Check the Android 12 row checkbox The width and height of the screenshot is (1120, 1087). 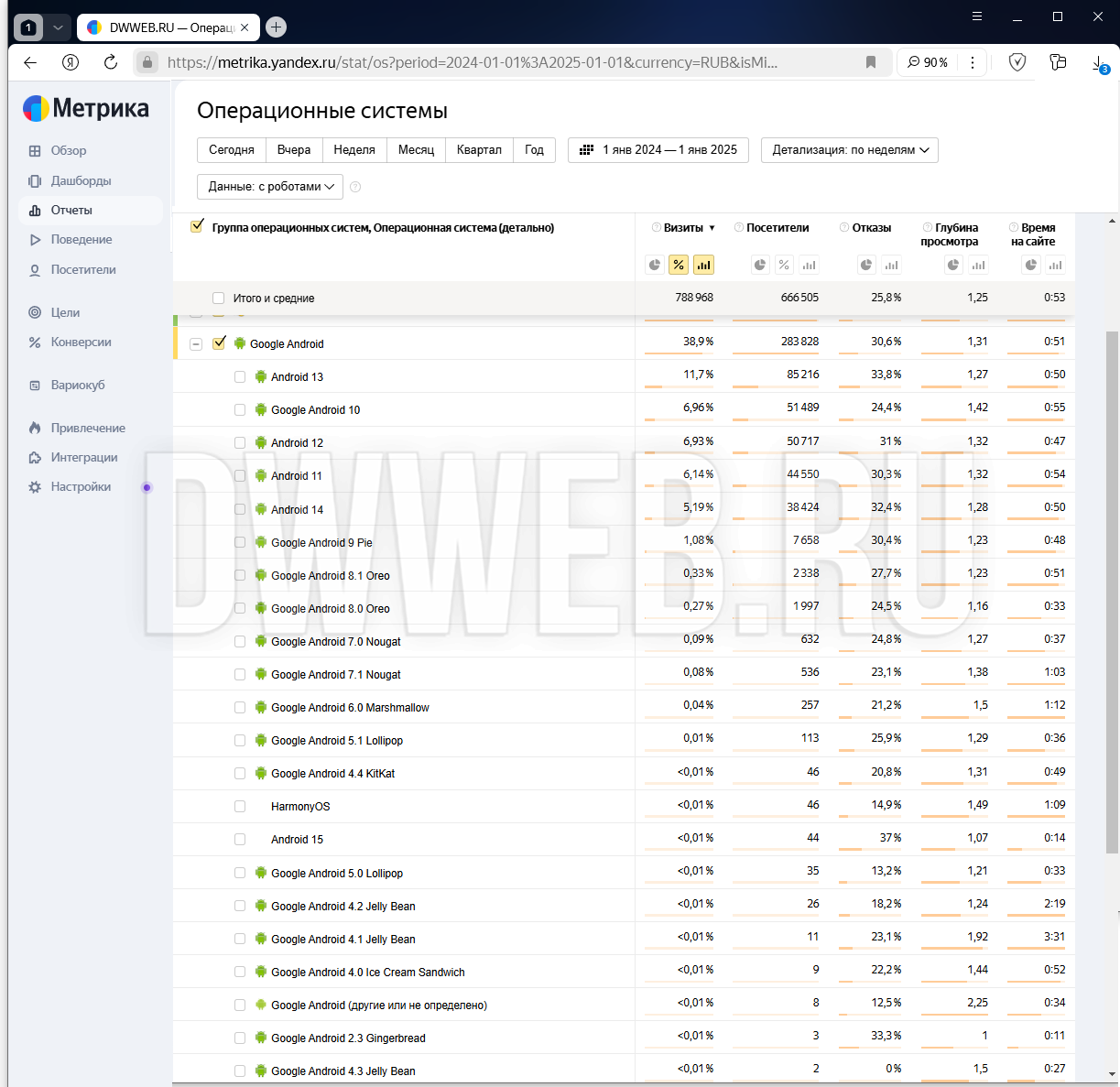point(240,442)
